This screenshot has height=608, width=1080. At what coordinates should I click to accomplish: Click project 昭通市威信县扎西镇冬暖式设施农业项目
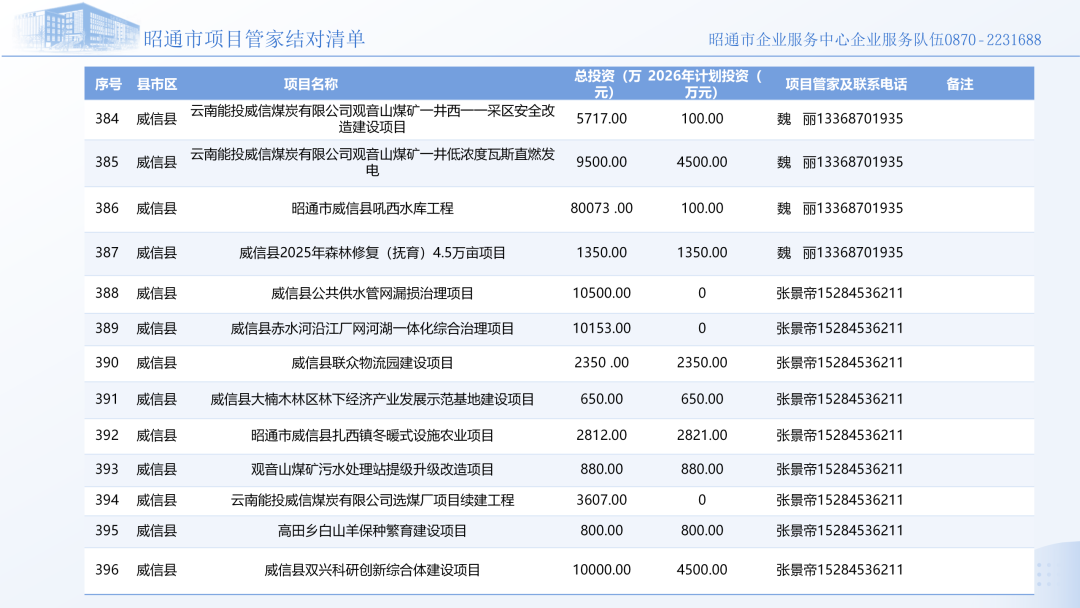pyautogui.click(x=373, y=435)
